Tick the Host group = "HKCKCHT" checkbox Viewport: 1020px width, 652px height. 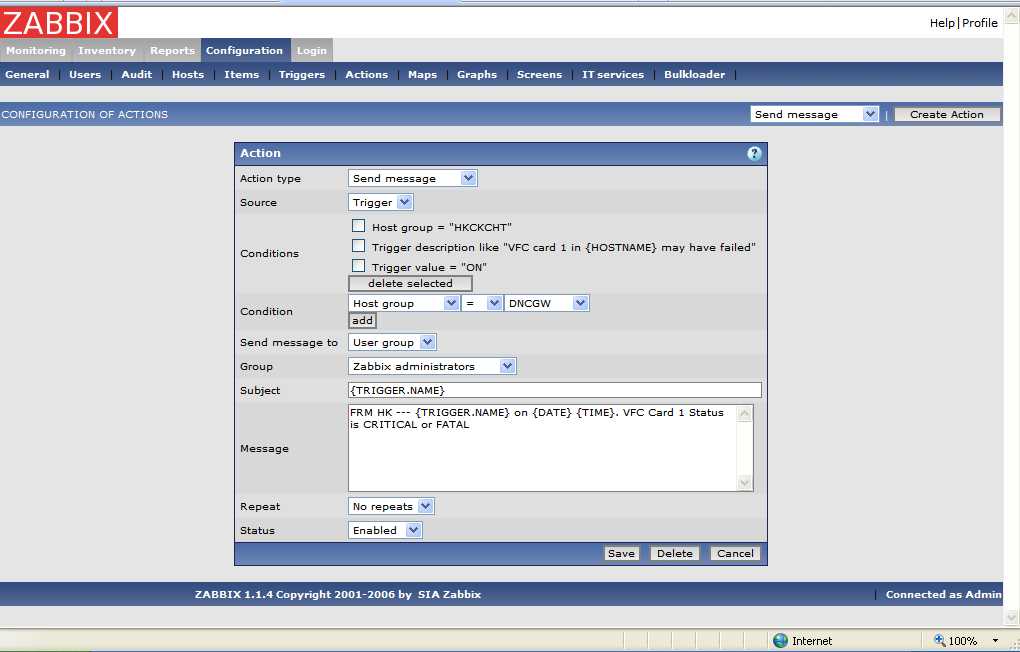(358, 226)
